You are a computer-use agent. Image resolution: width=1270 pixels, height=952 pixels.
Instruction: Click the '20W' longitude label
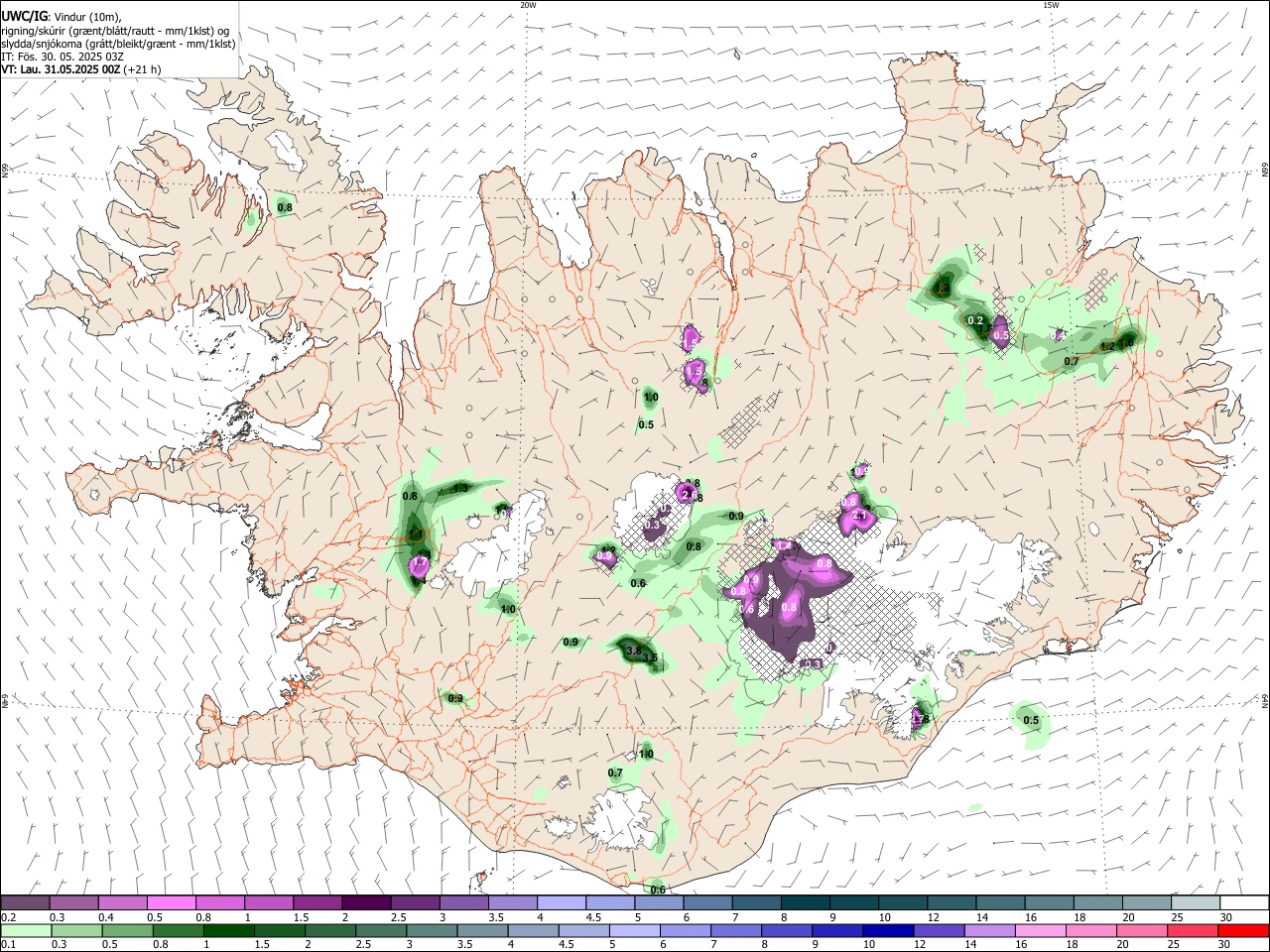click(528, 5)
